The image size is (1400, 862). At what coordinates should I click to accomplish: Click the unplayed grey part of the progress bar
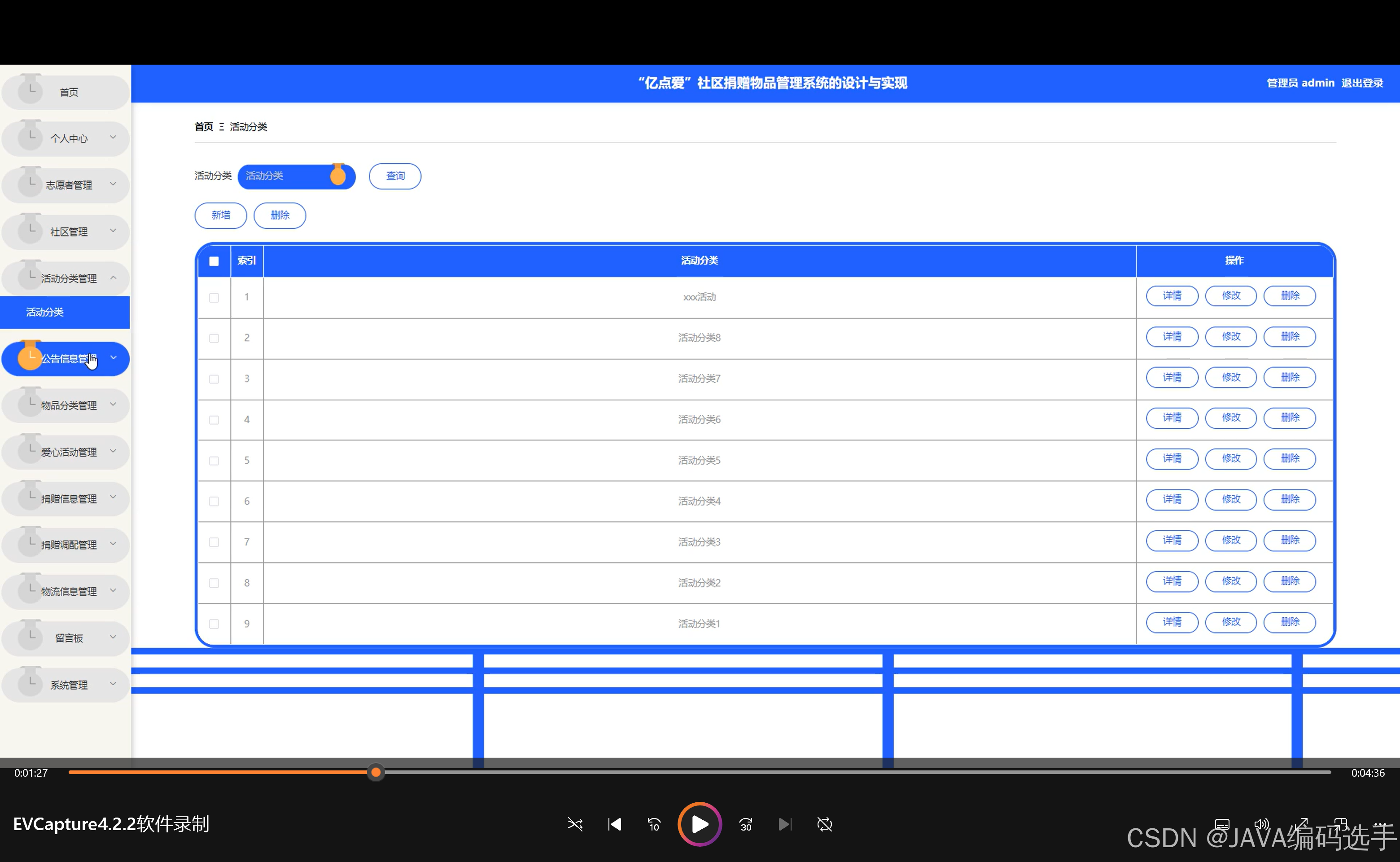click(857, 773)
